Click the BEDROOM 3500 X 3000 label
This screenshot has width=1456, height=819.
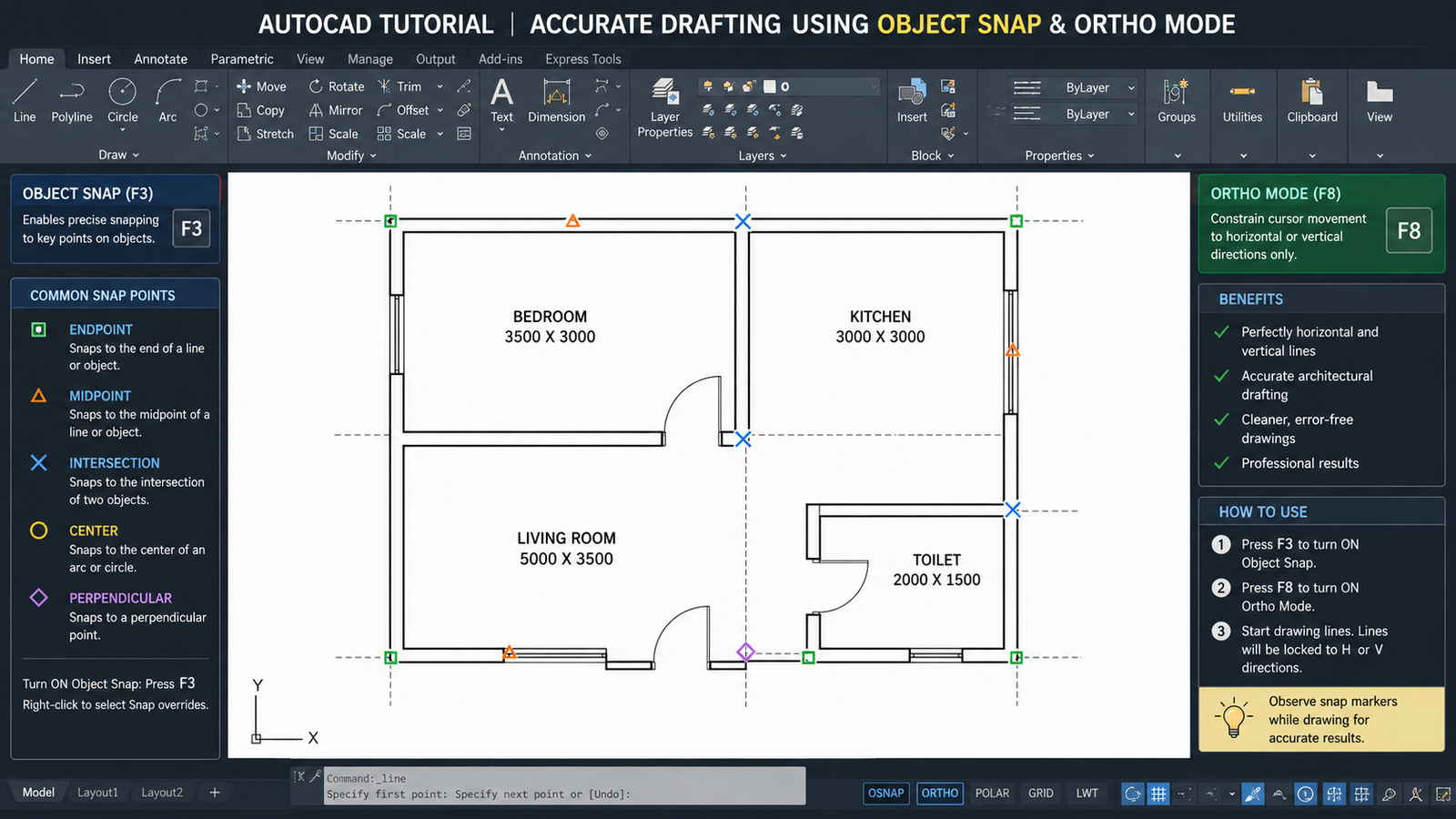(550, 327)
